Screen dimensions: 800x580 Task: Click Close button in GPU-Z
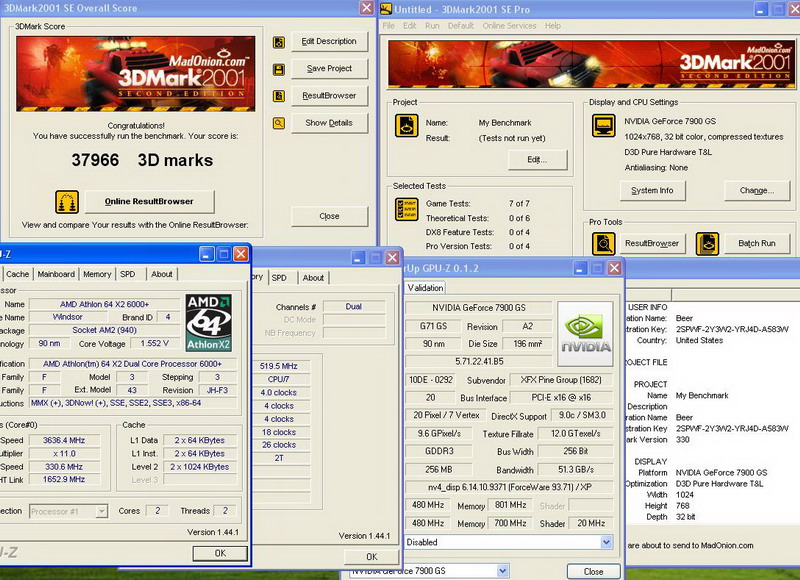pos(593,572)
